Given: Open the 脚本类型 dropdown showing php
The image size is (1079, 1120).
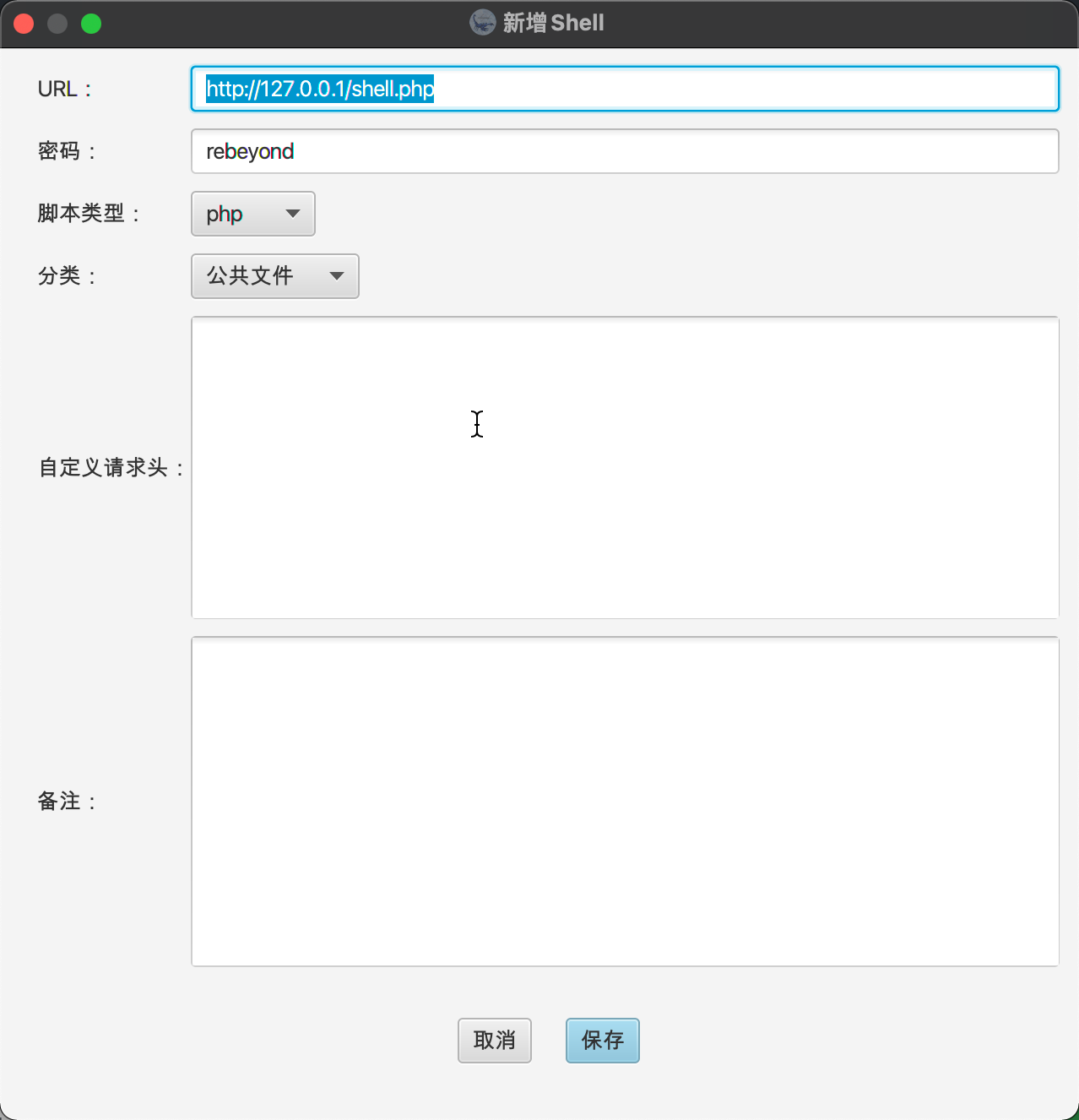Looking at the screenshot, I should [x=252, y=214].
